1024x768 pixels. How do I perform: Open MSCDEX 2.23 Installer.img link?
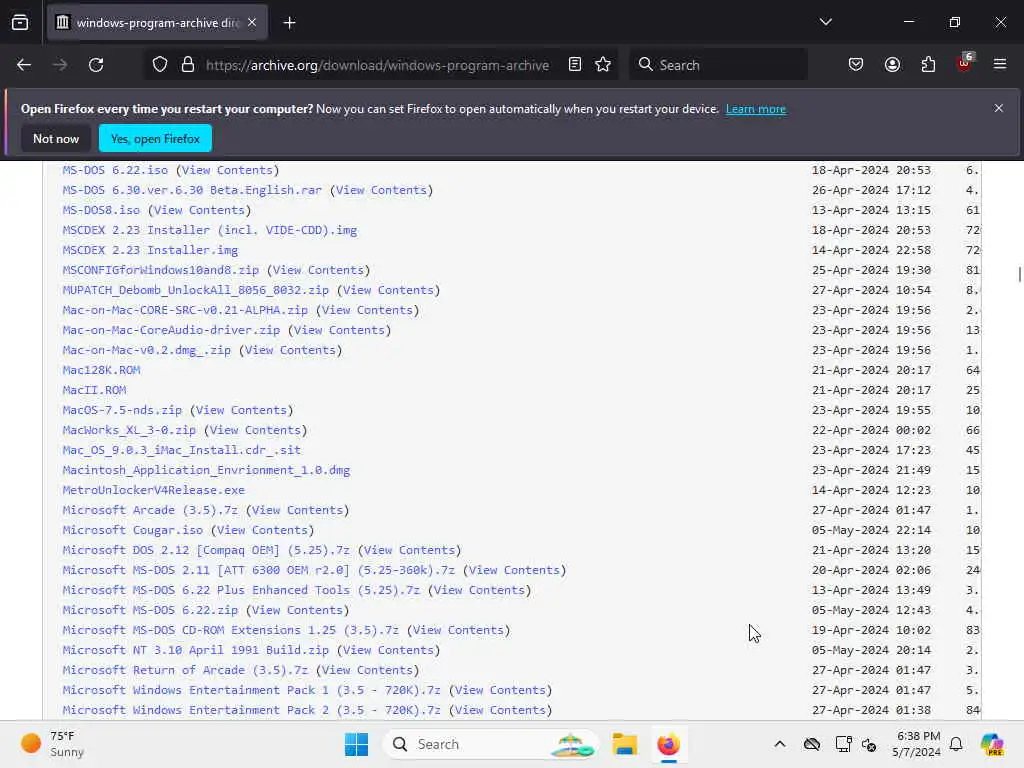[150, 250]
